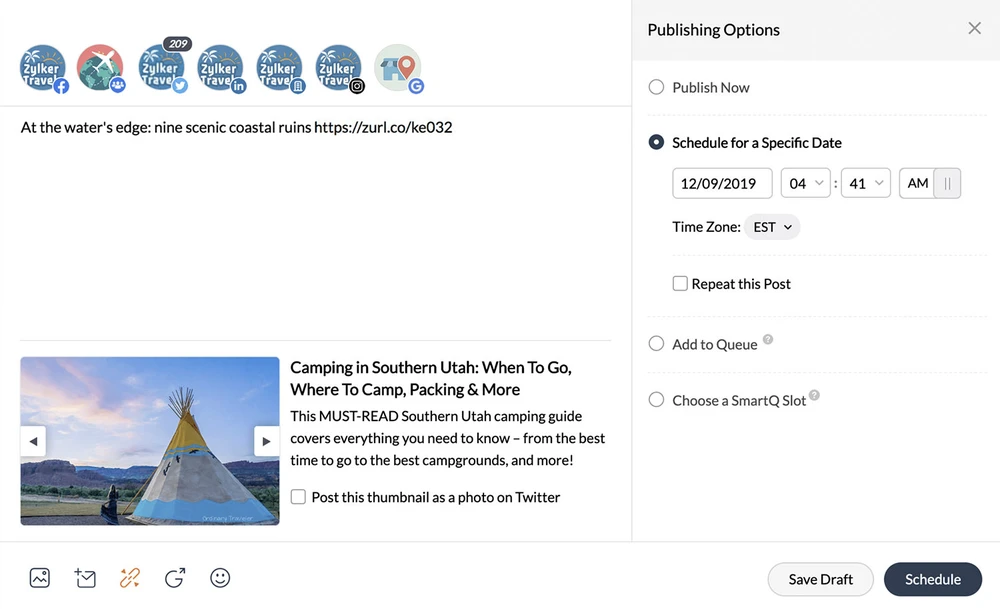
Task: Expand the EST time zone dropdown
Action: point(772,227)
